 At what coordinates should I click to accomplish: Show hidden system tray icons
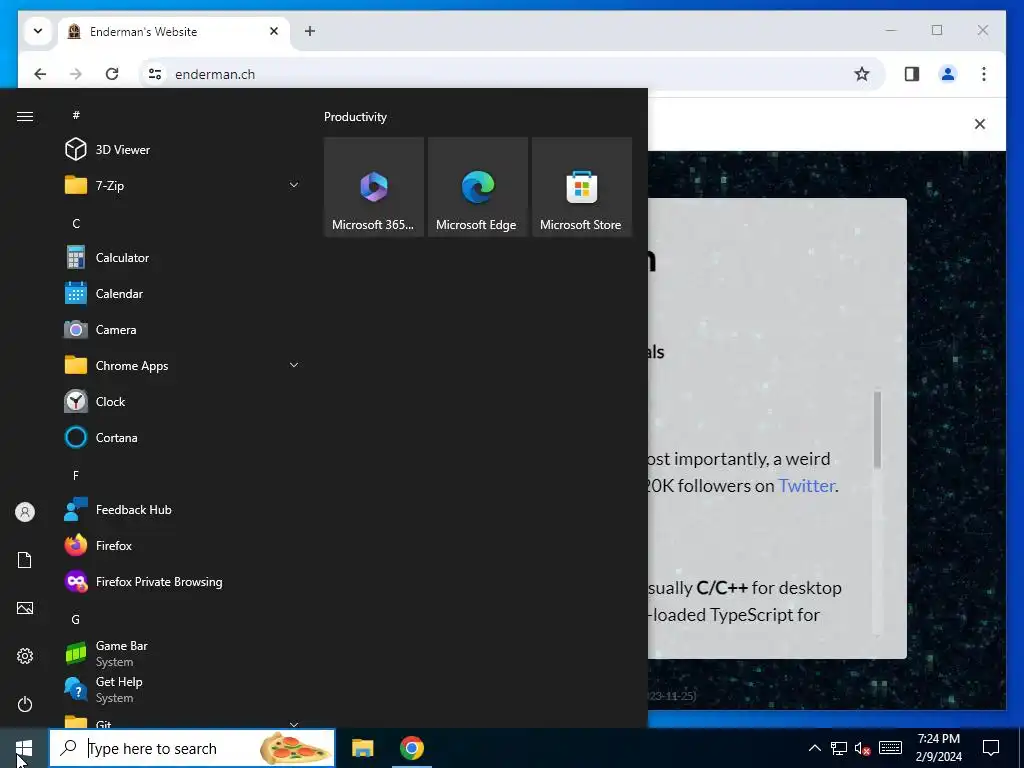coord(814,748)
